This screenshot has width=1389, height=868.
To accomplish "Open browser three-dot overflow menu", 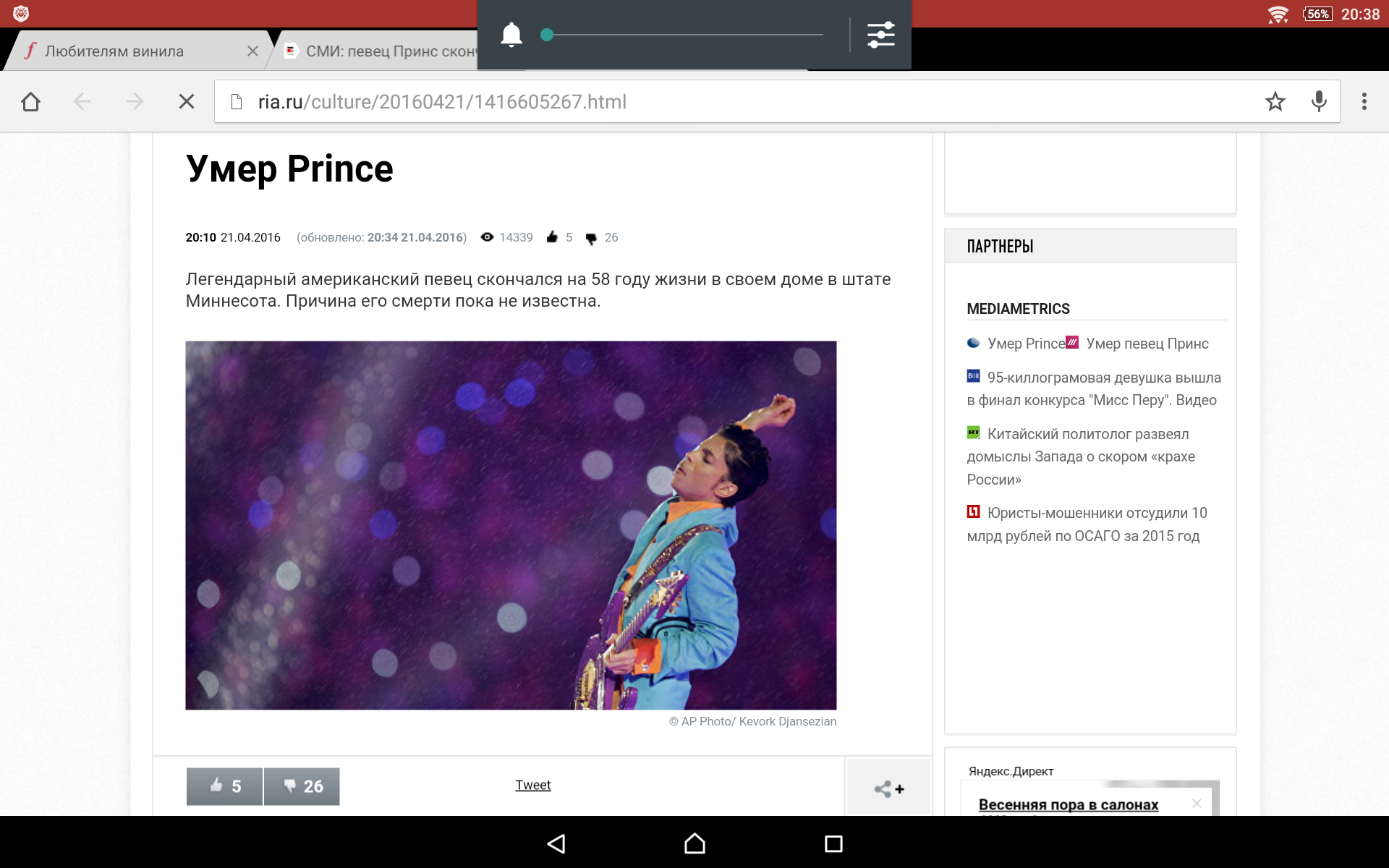I will click(x=1364, y=102).
